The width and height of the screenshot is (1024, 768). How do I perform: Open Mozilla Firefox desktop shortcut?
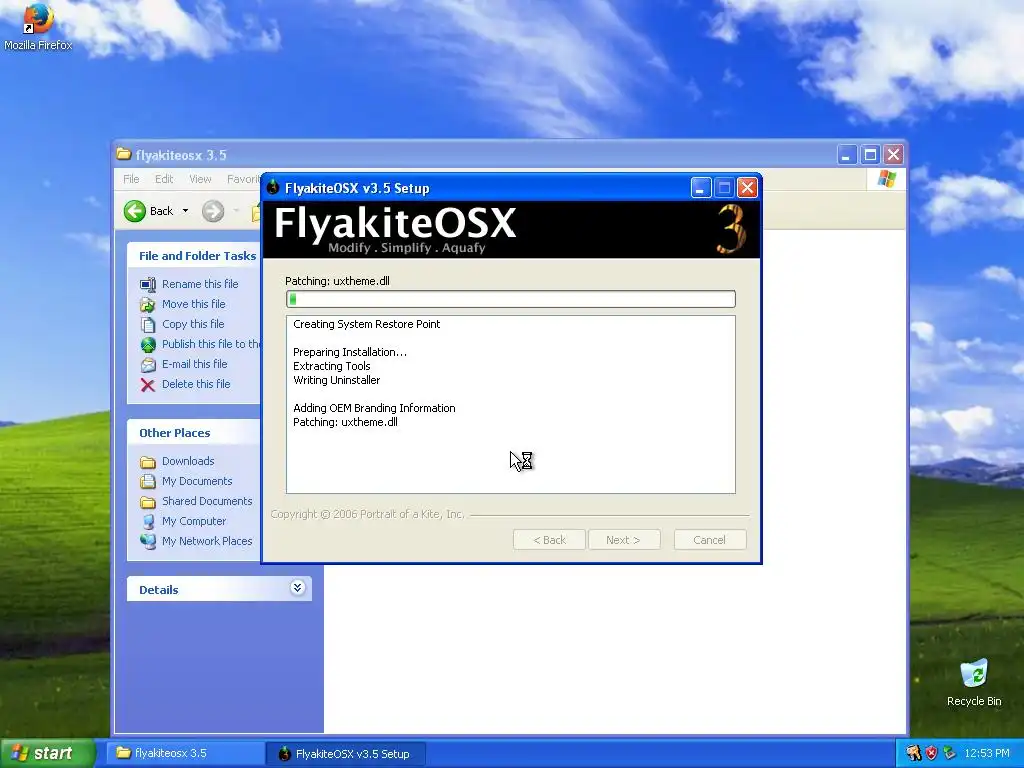click(38, 27)
